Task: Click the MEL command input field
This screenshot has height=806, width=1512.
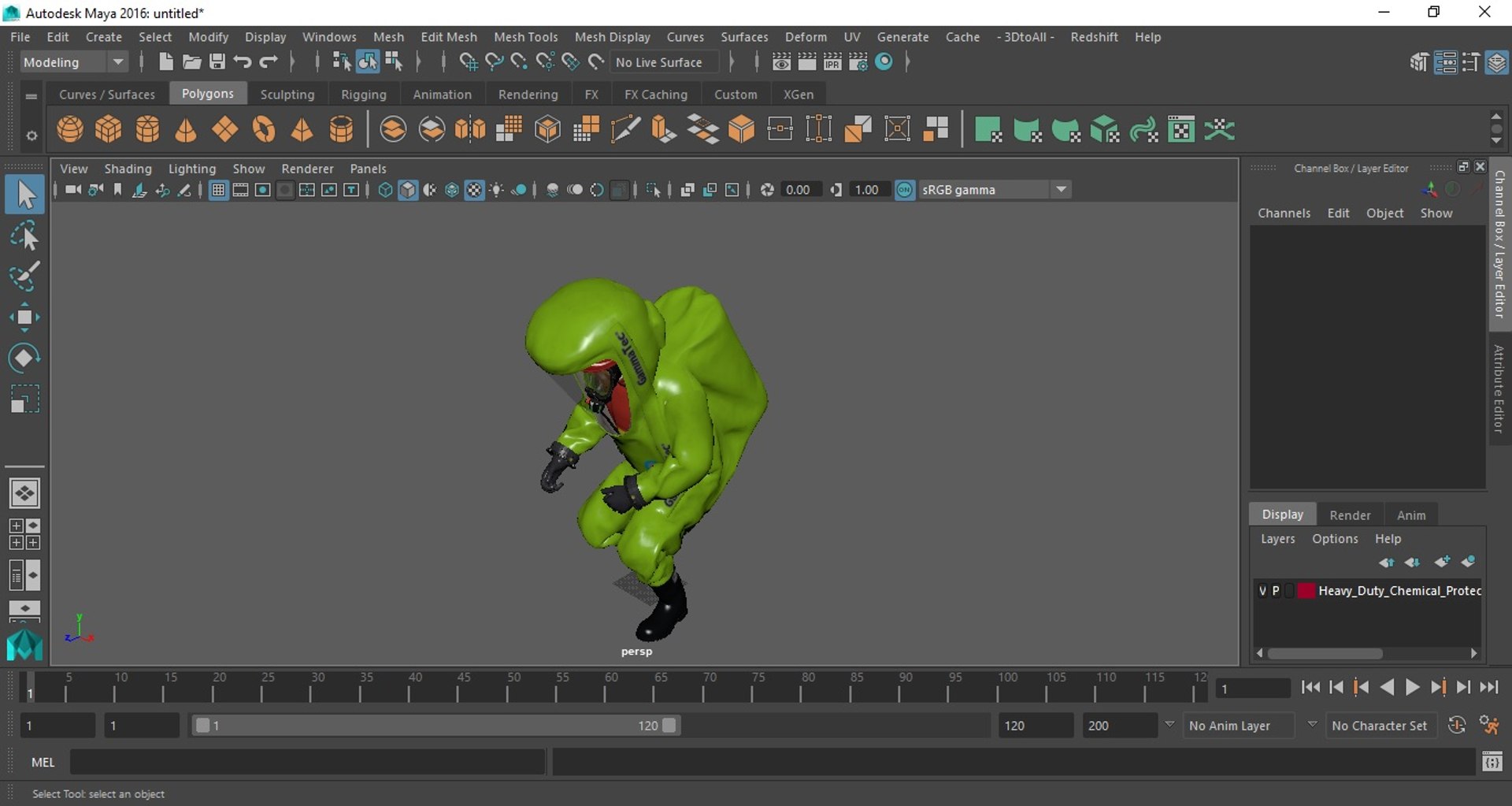Action: [308, 762]
